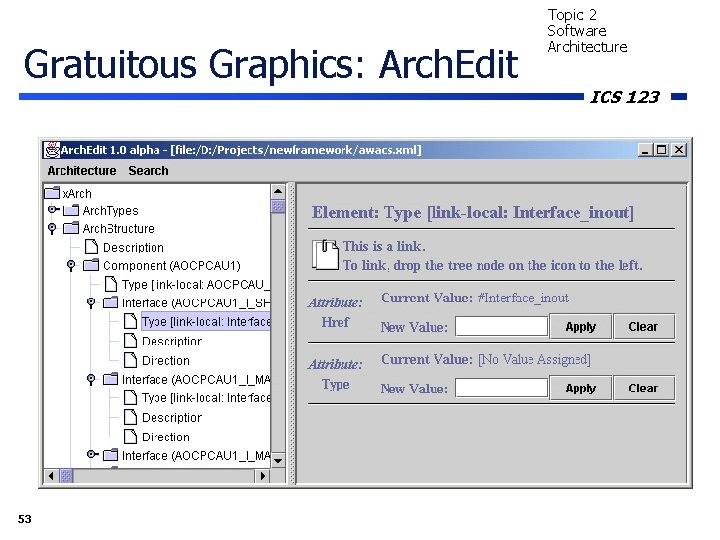The image size is (720, 540).
Task: Select the first Direction tree node
Action: coord(166,361)
